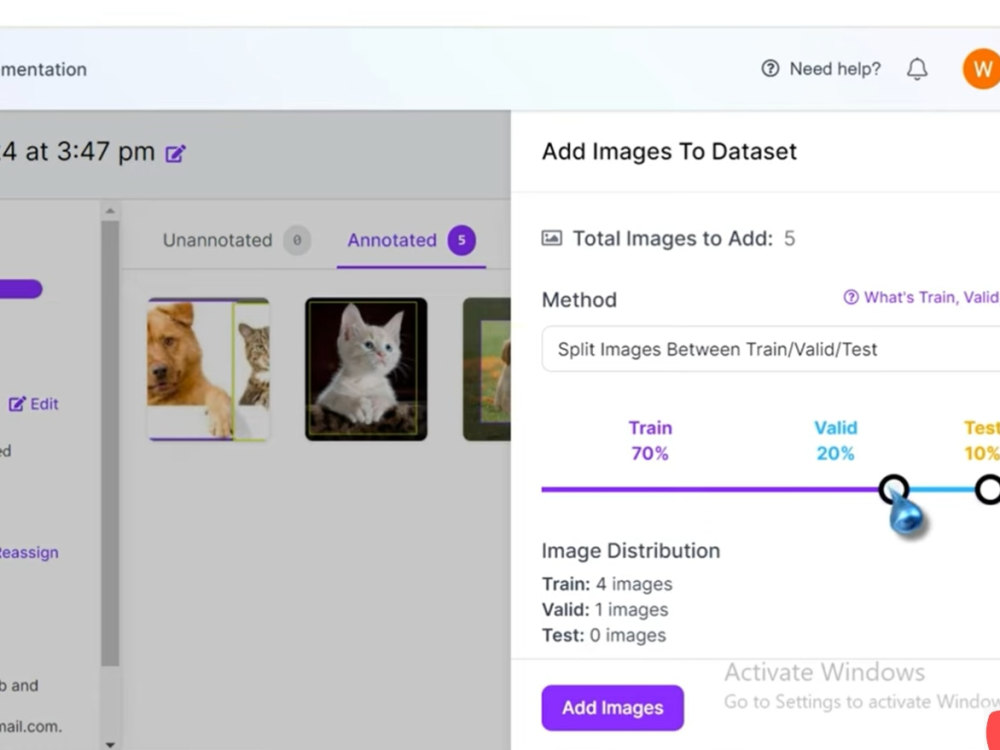Click the Add Images button
Viewport: 1000px width, 750px height.
point(612,708)
